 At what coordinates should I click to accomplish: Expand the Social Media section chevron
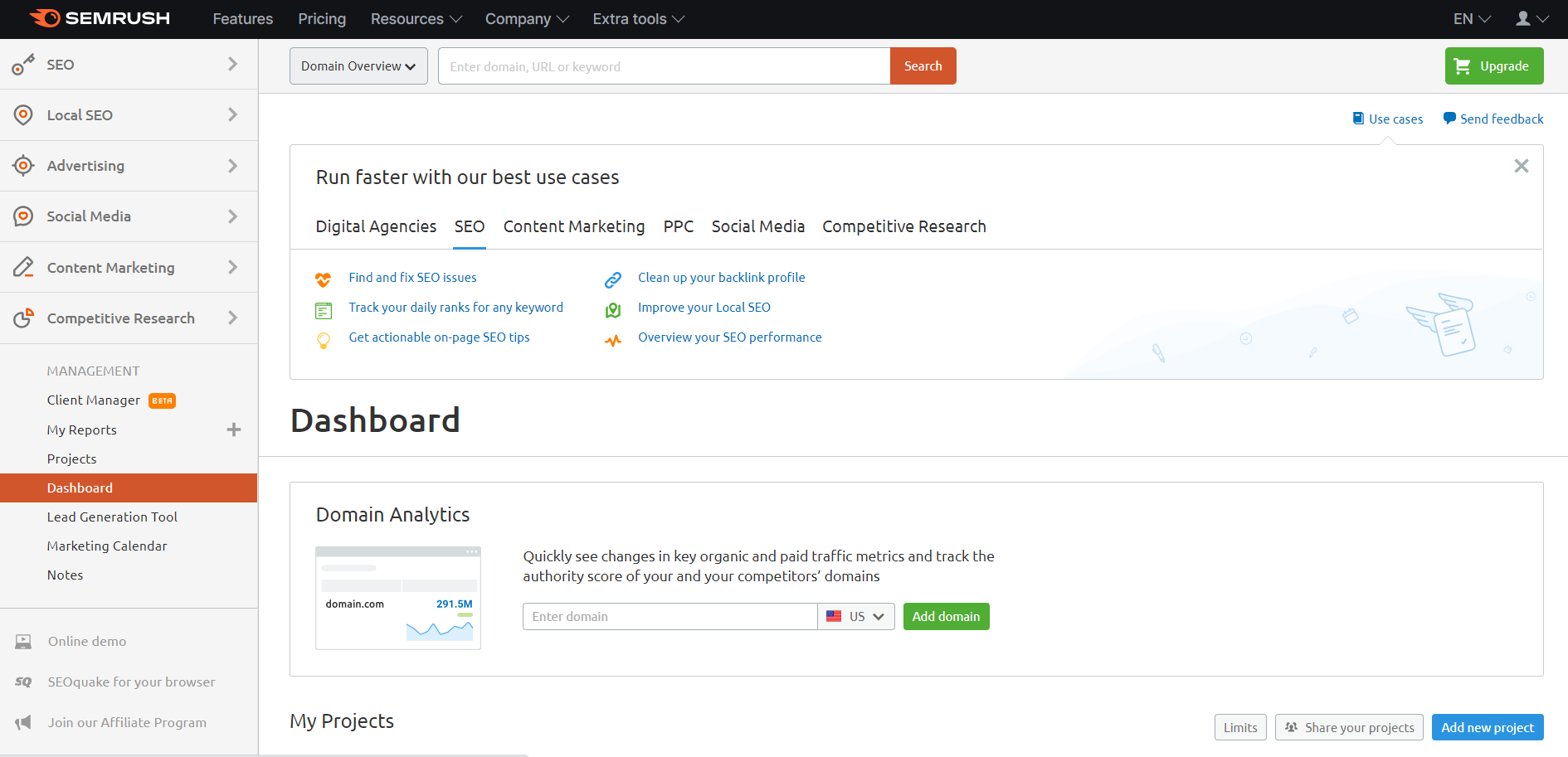coord(232,216)
